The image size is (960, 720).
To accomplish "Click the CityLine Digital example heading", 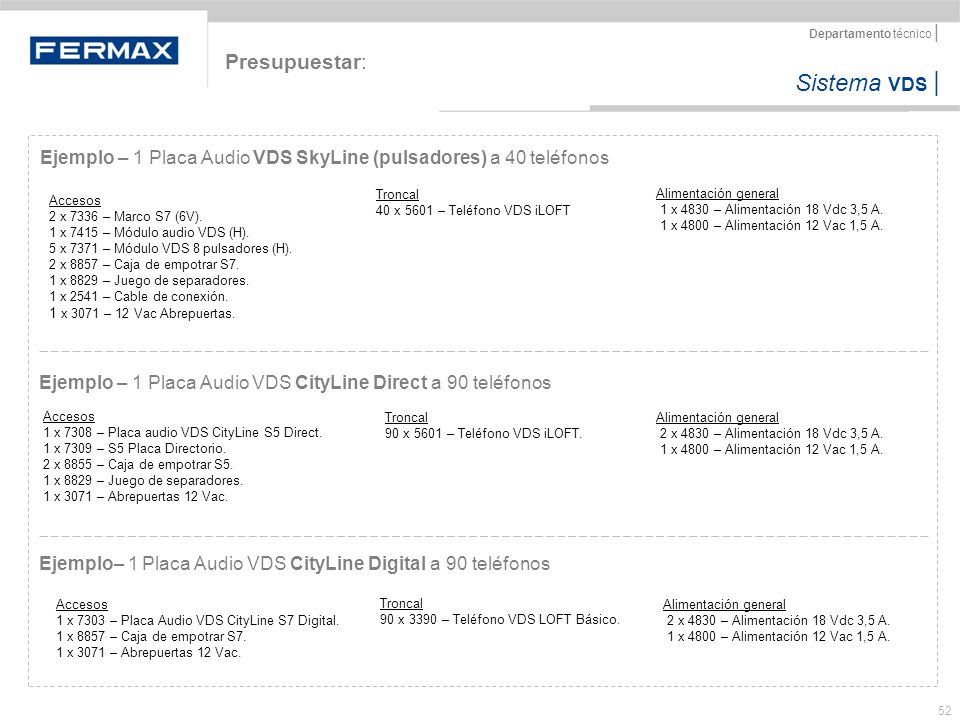I will pos(294,564).
